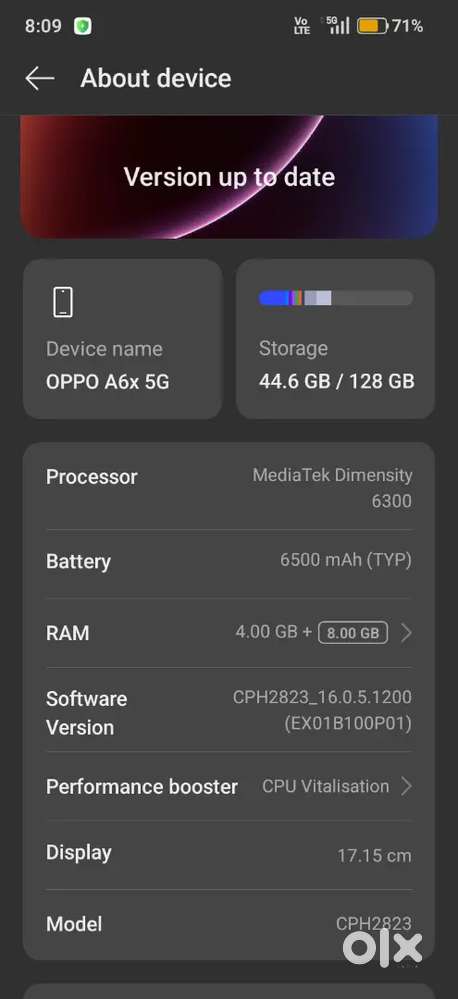
Task: Tap the 8.00 GB extended RAM badge
Action: point(353,633)
